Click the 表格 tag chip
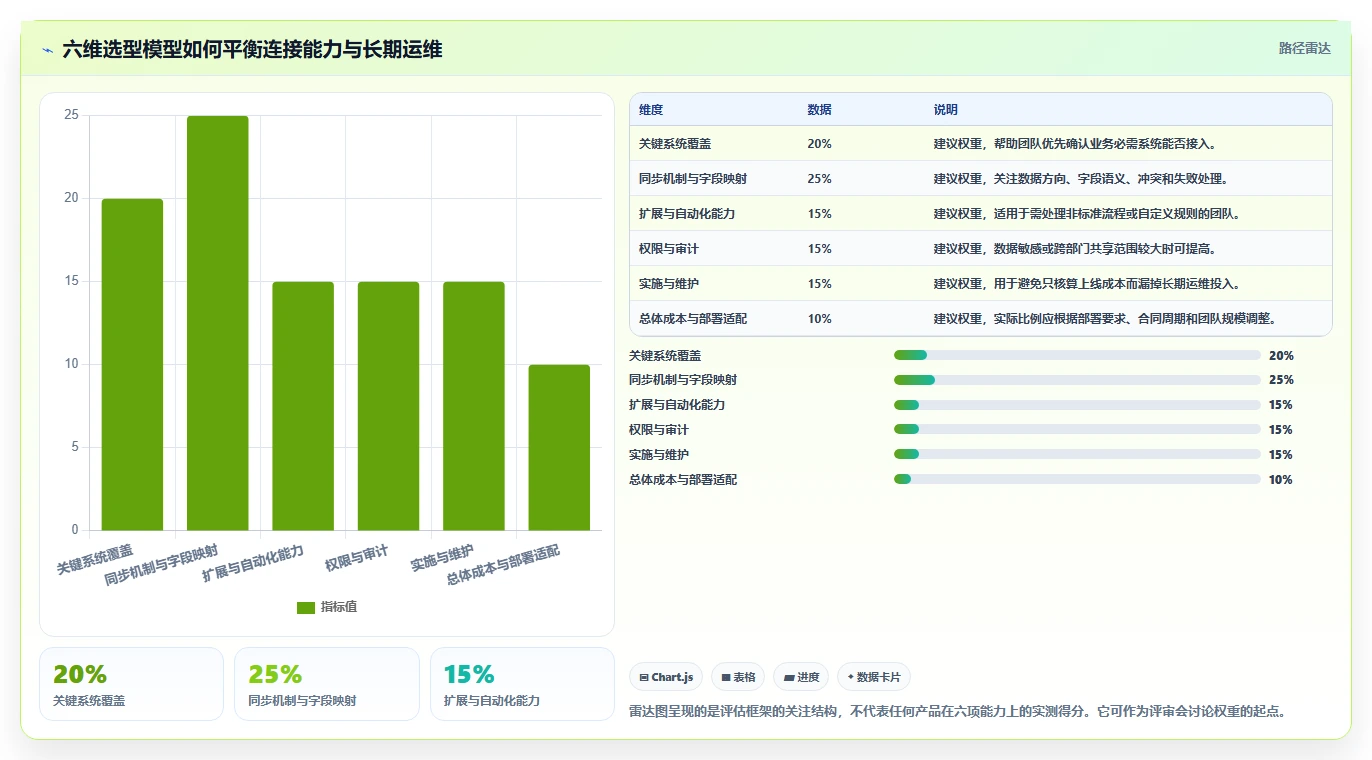Viewport: 1372px width, 760px height. click(737, 677)
